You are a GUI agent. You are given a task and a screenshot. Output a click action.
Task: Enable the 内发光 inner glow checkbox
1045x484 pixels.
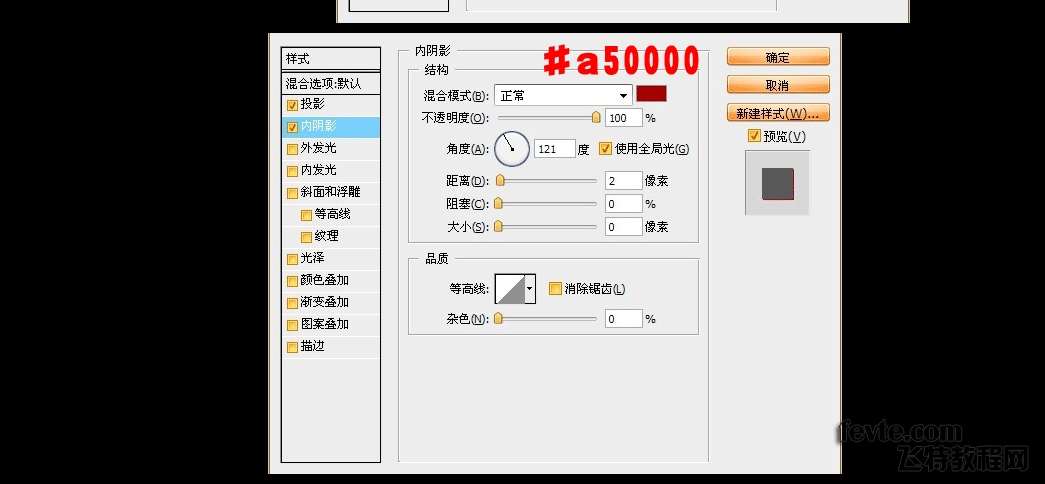(x=292, y=171)
